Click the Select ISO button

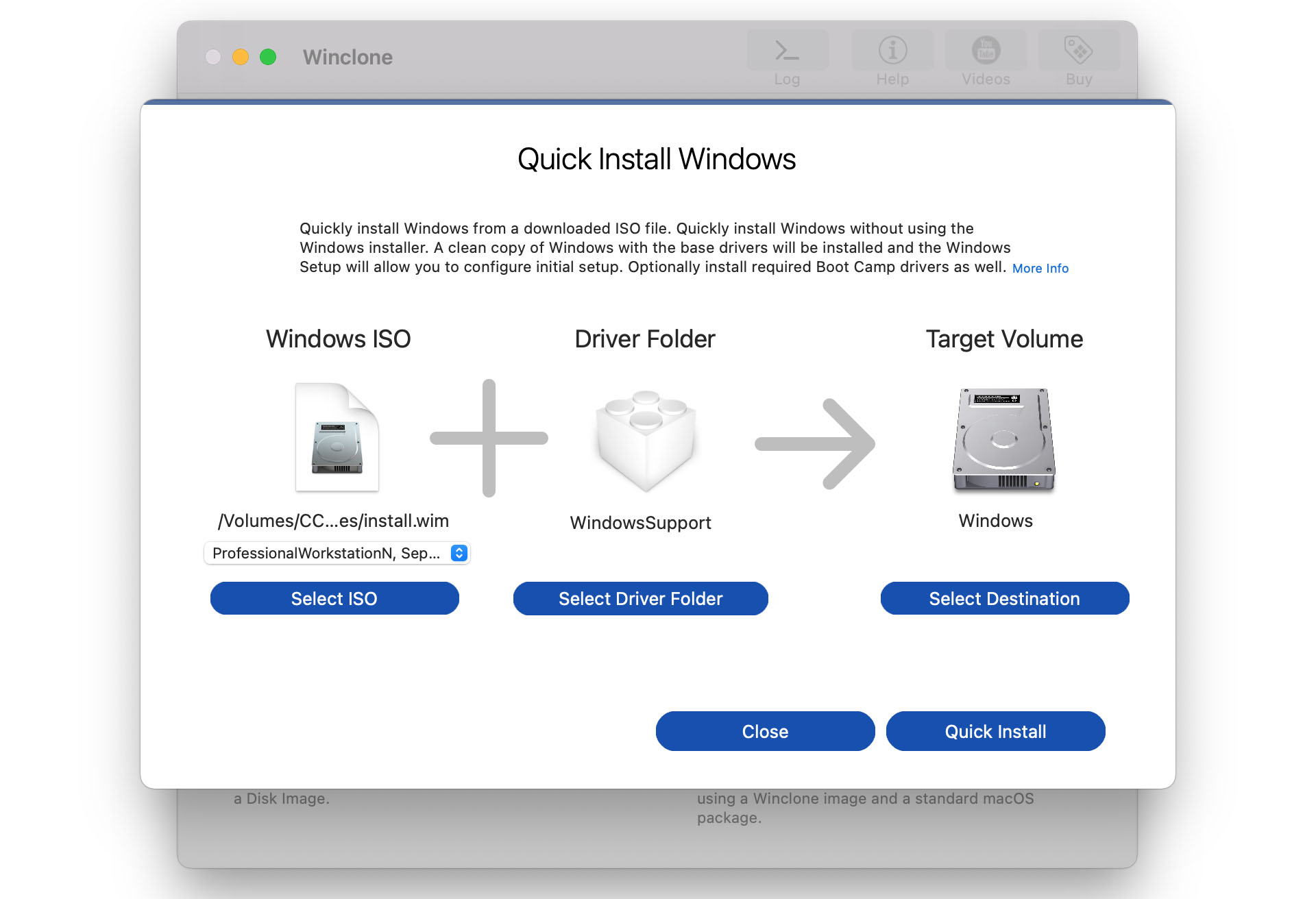334,598
